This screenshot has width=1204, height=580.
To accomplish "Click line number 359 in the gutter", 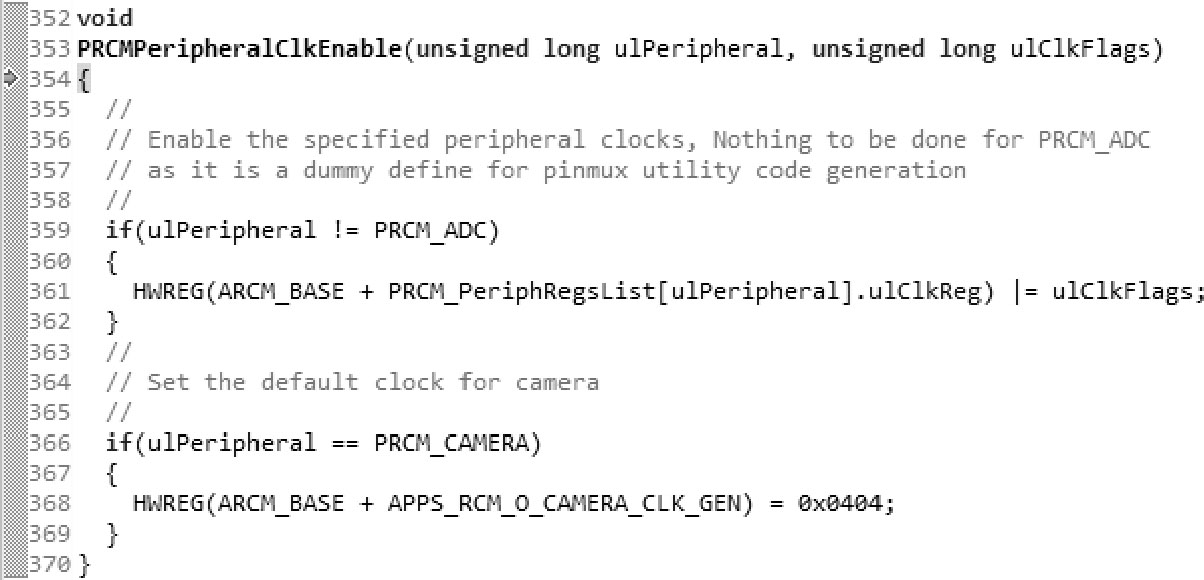I will pyautogui.click(x=50, y=231).
